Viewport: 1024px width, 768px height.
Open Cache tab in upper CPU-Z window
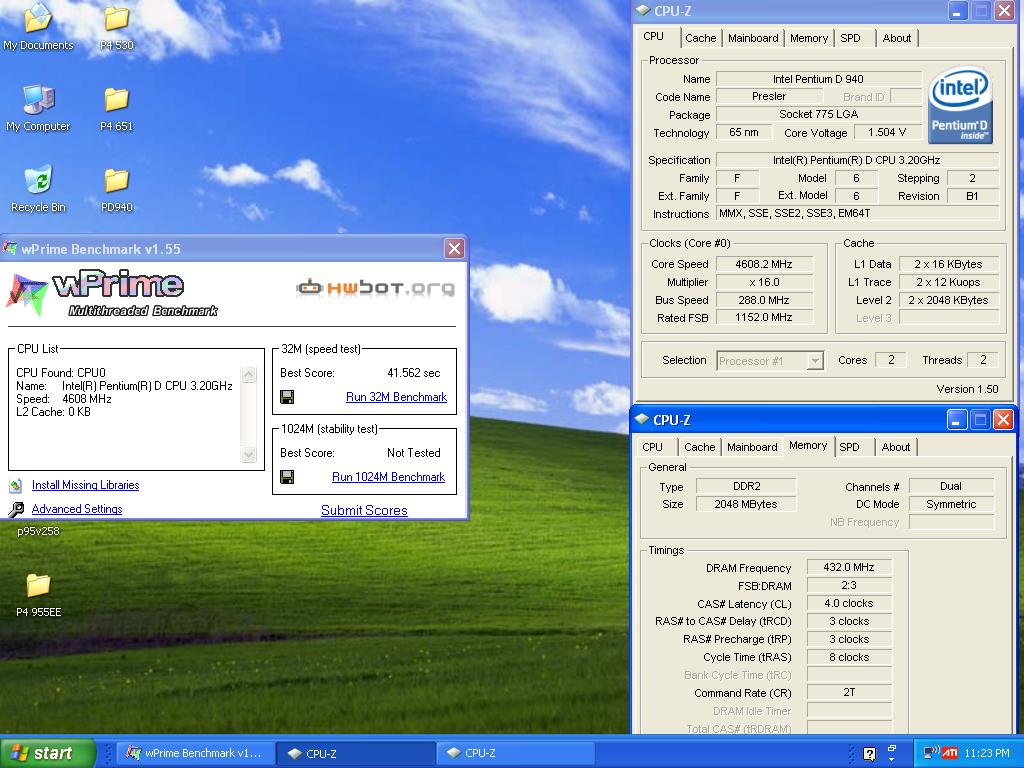(x=701, y=39)
